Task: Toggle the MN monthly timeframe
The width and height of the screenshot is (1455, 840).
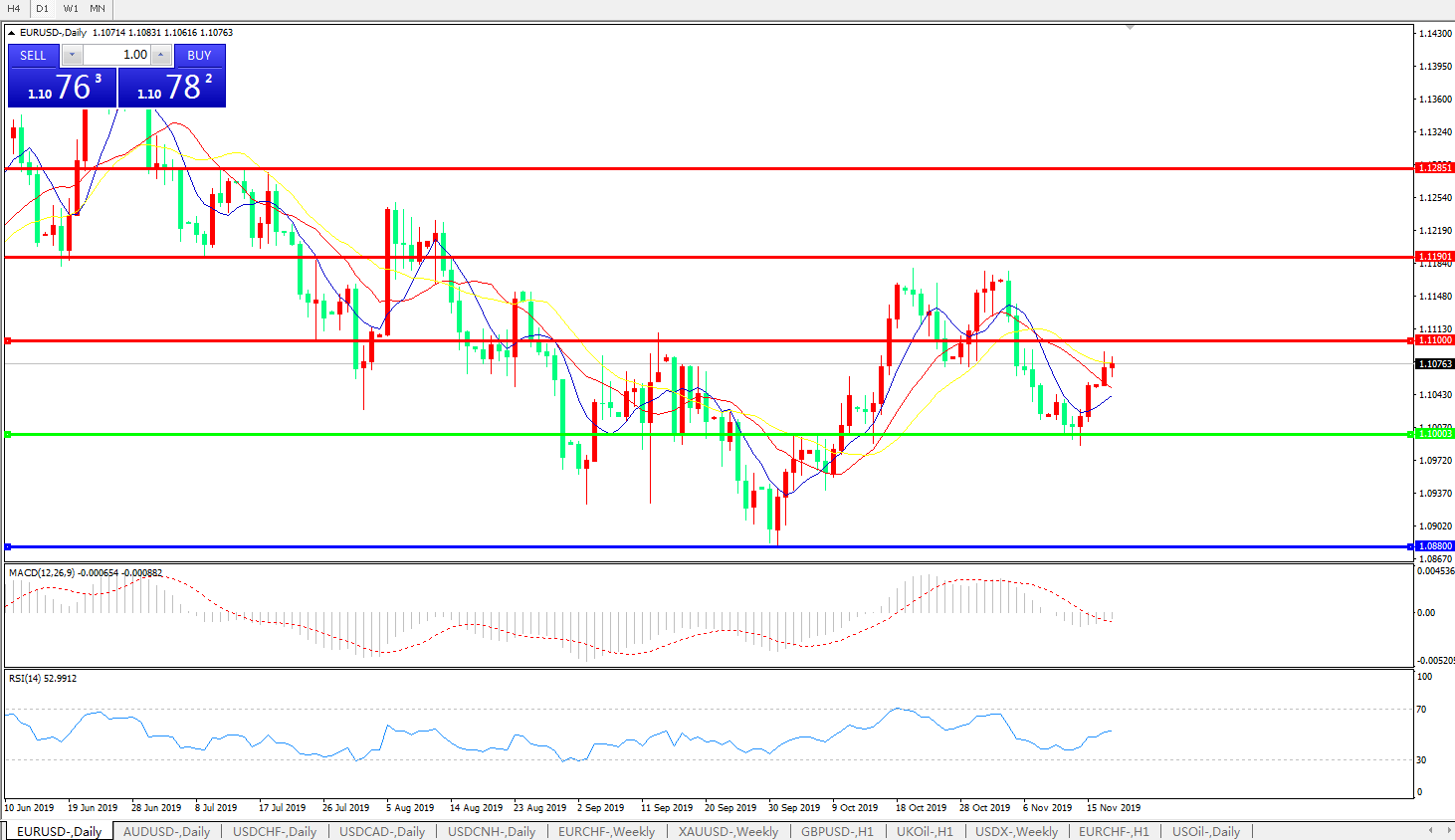Action: tap(98, 8)
